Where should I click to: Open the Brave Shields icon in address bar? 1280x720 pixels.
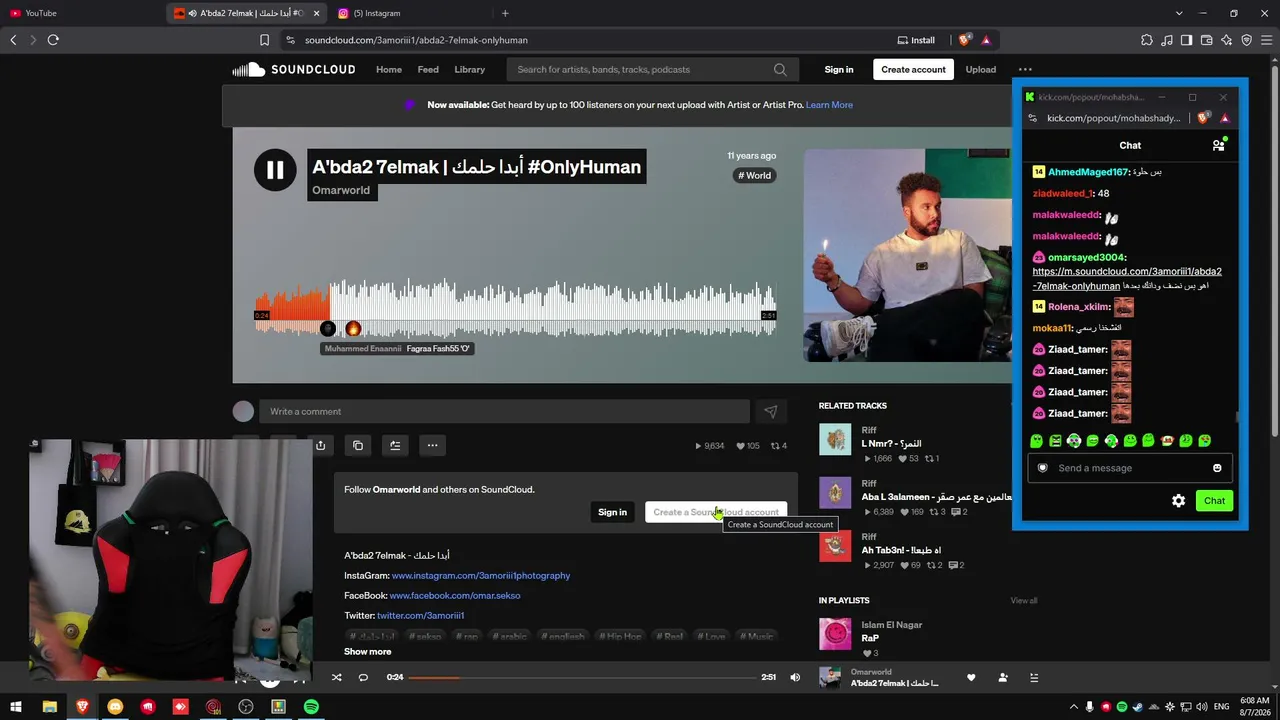click(964, 40)
